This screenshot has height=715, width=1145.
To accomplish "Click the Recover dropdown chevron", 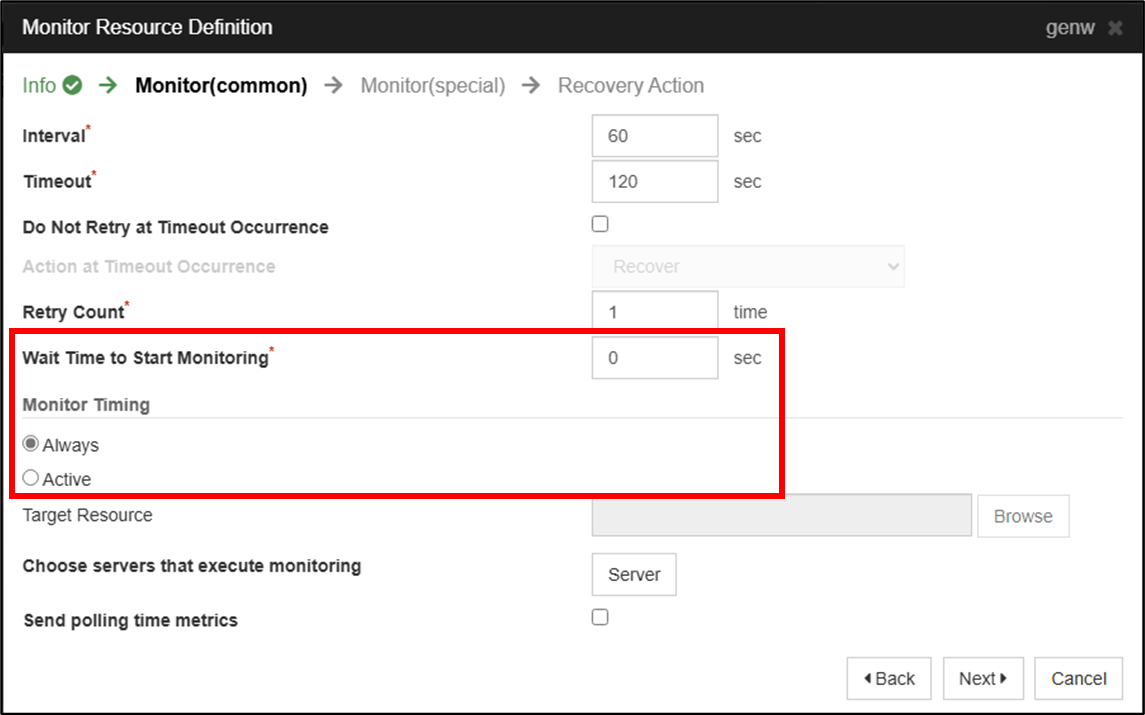I will [893, 266].
